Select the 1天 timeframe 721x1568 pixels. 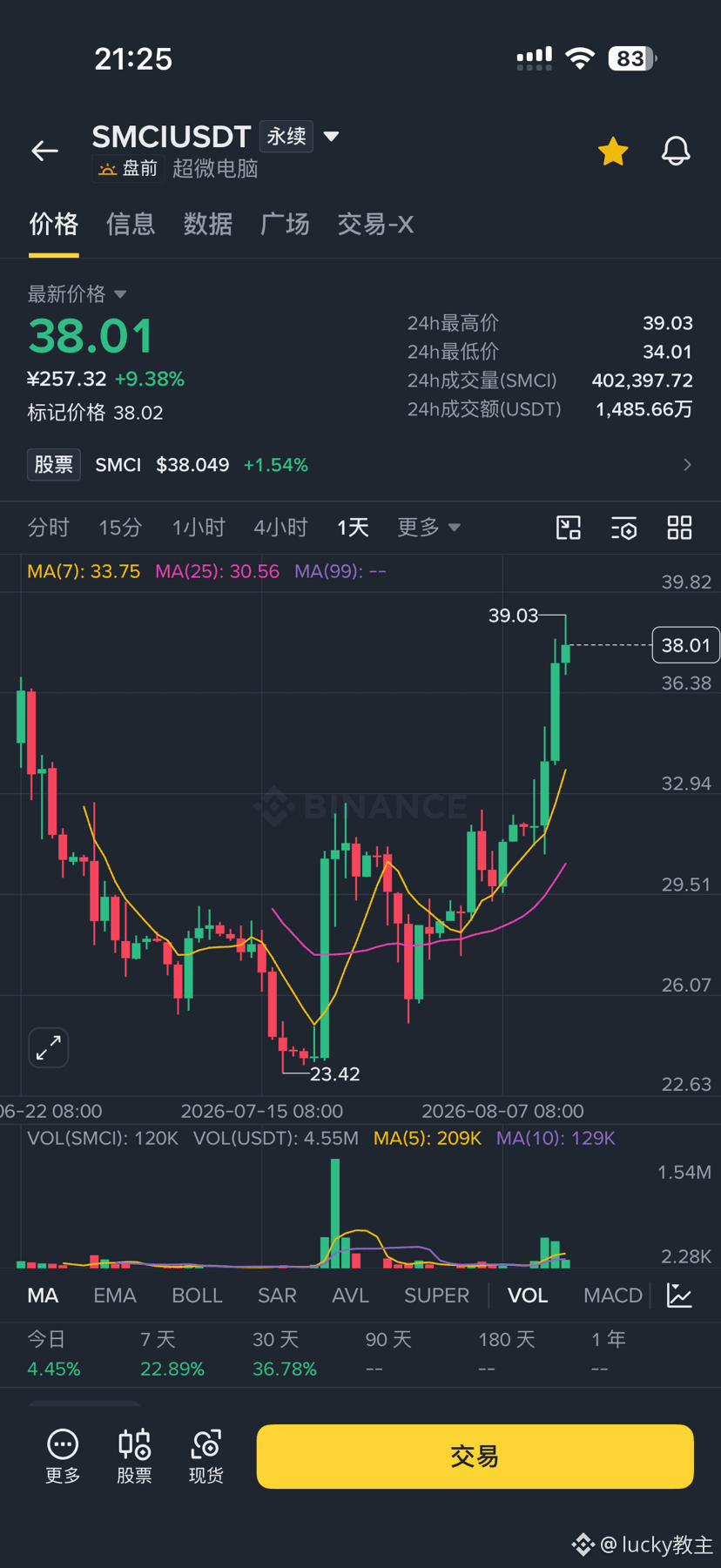pyautogui.click(x=353, y=528)
